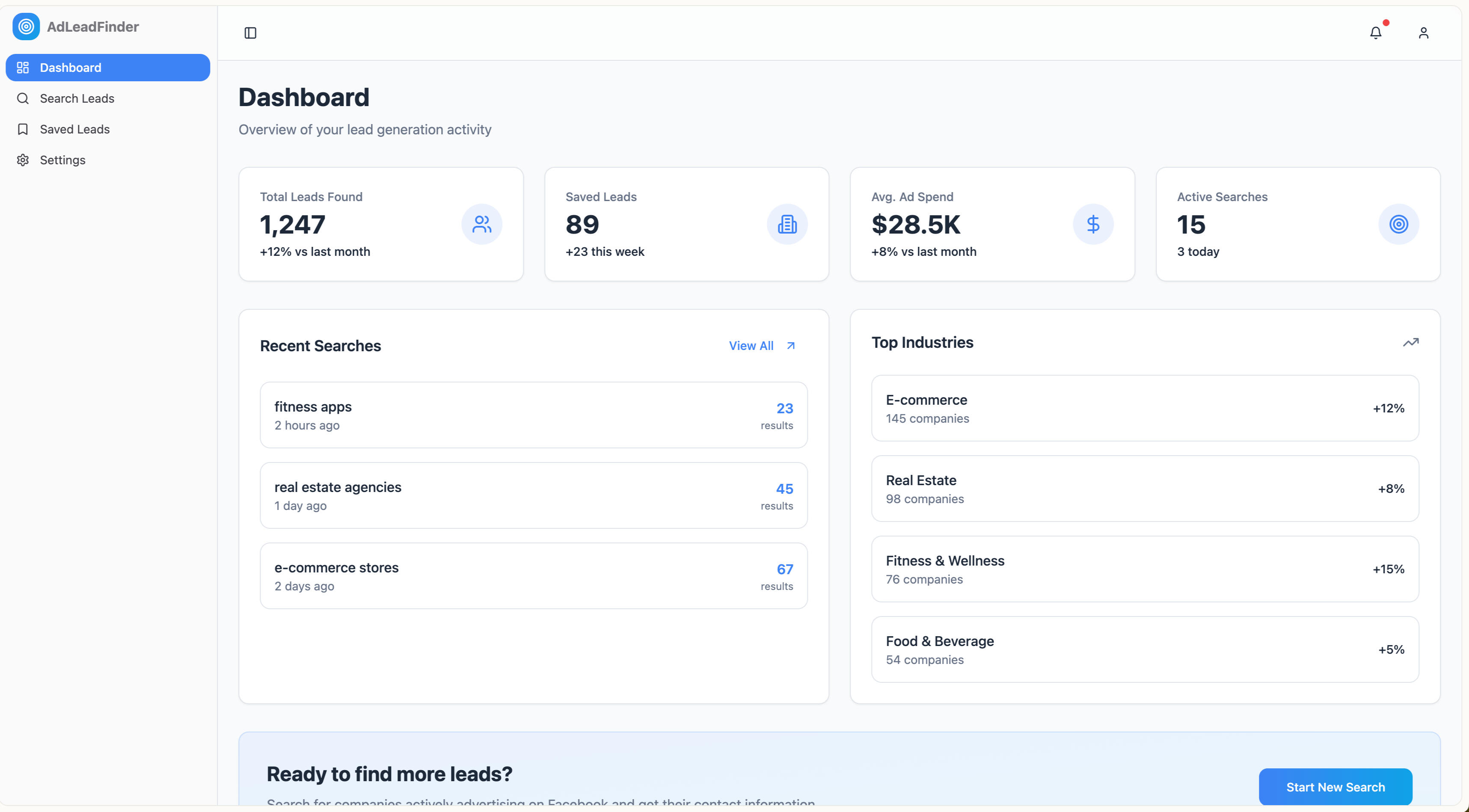Click the Active Searches target icon
1469x812 pixels.
(x=1398, y=224)
